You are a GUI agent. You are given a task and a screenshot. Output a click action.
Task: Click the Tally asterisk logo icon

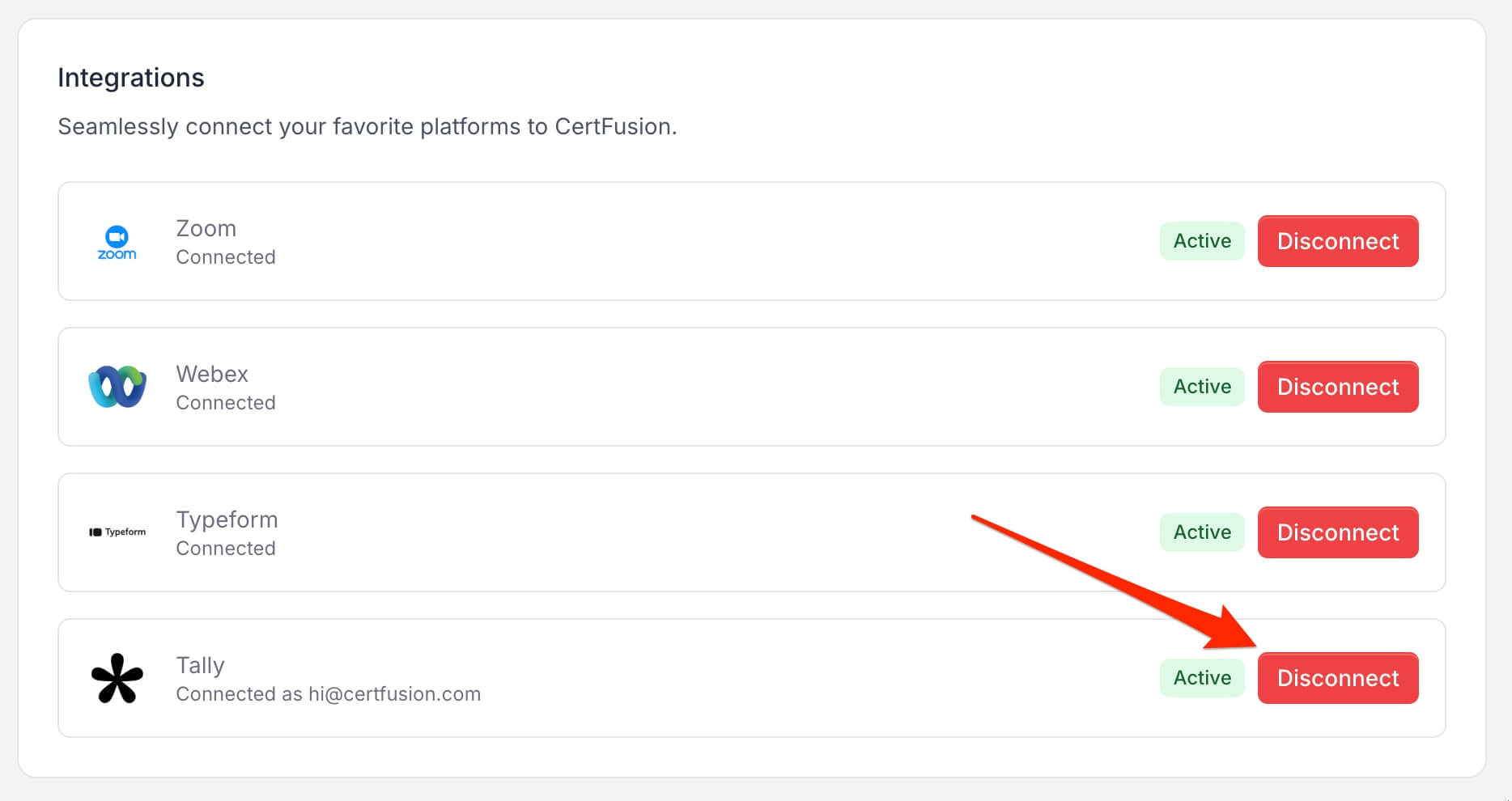click(117, 678)
